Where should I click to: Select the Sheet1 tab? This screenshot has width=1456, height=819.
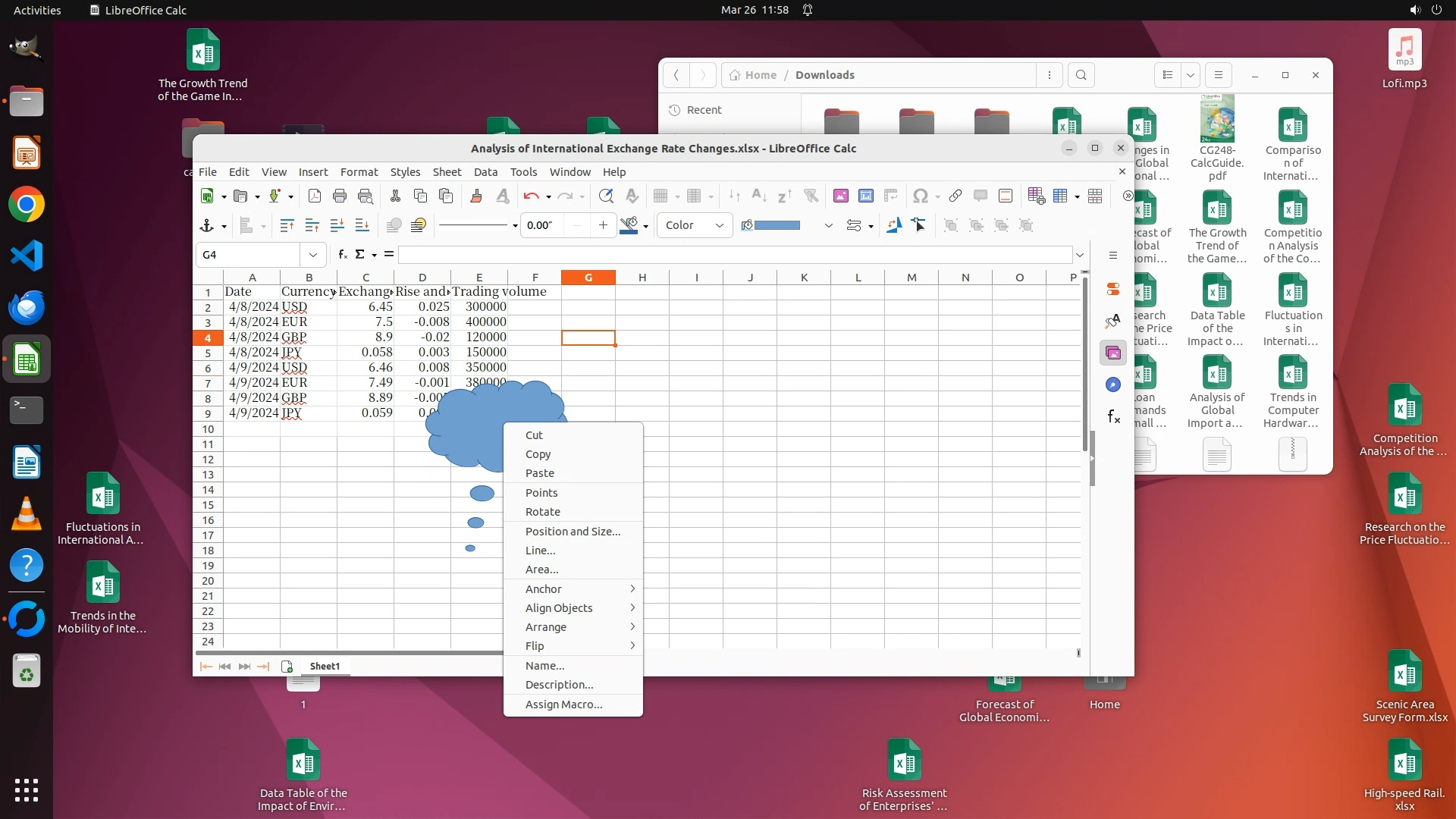(x=325, y=667)
